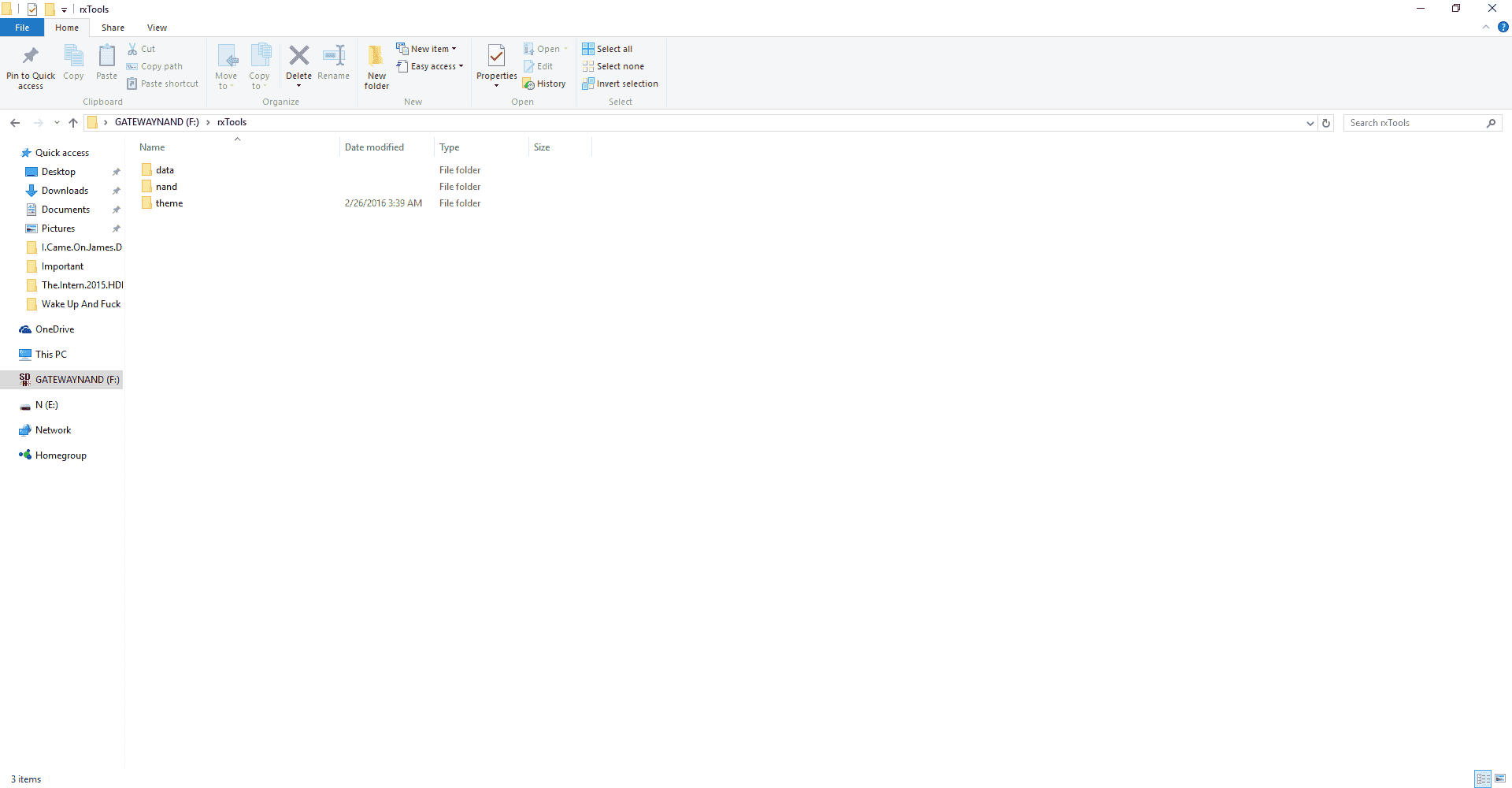This screenshot has height=788, width=1512.
Task: Click the Copy ribbon button
Action: 73,62
